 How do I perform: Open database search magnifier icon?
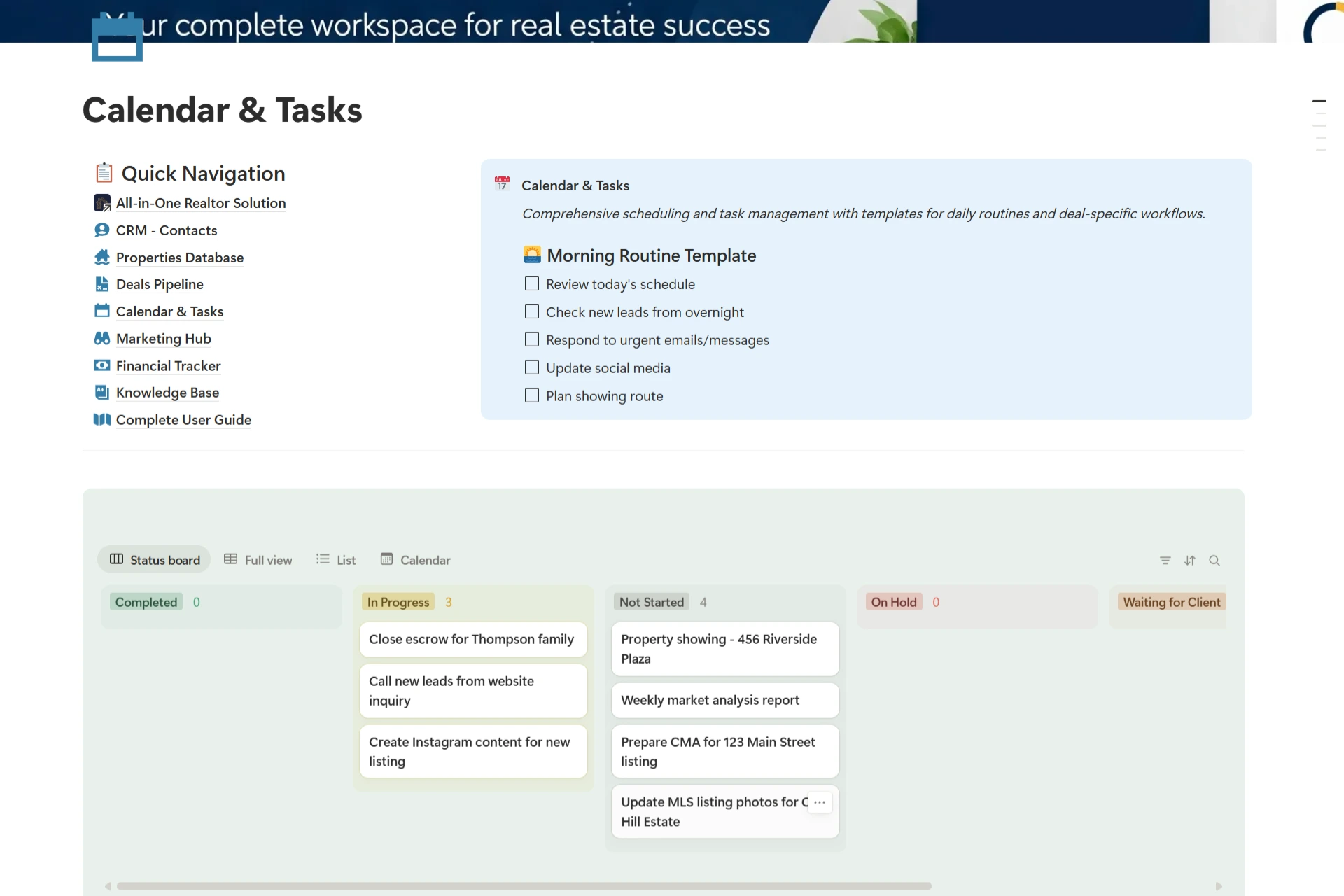coord(1214,561)
